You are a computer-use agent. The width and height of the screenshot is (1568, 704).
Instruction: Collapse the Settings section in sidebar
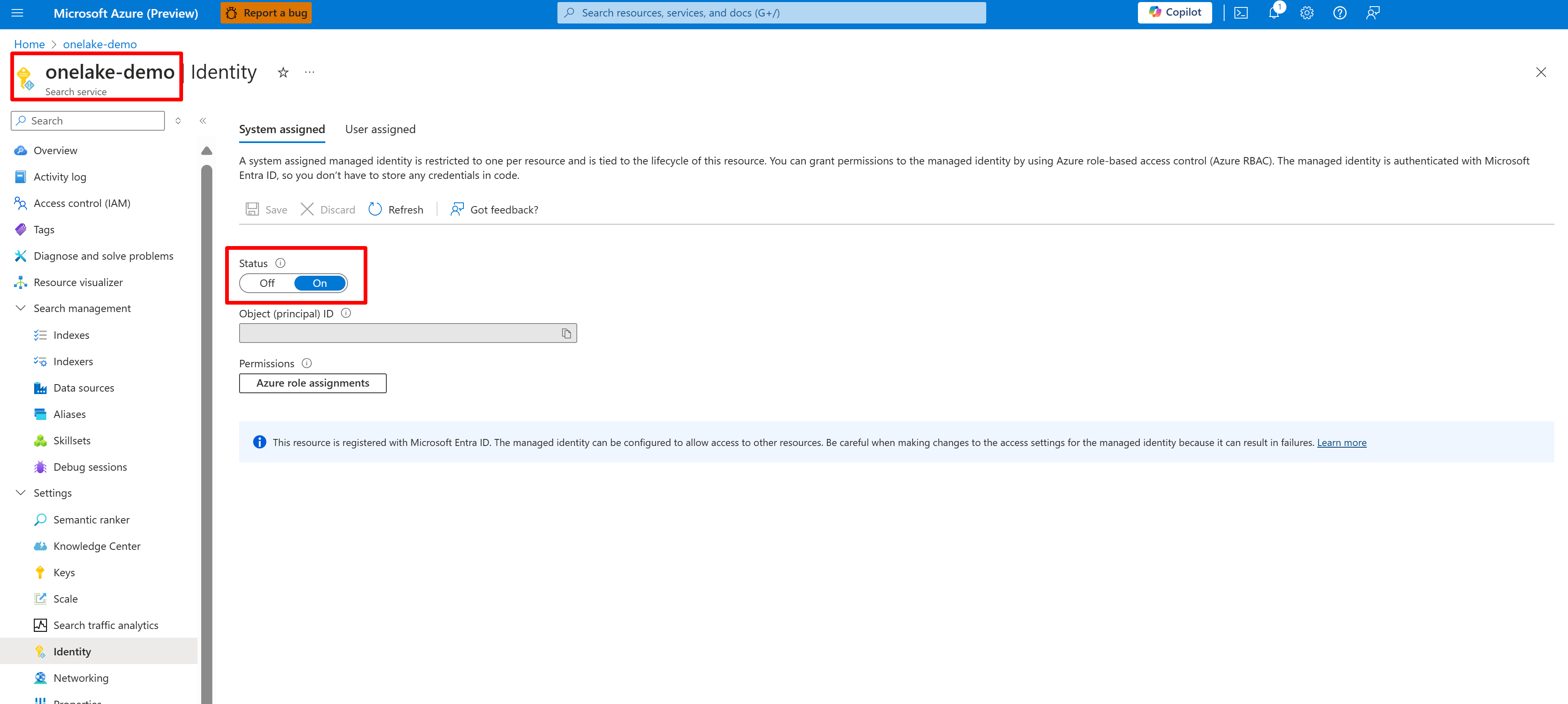(x=20, y=492)
